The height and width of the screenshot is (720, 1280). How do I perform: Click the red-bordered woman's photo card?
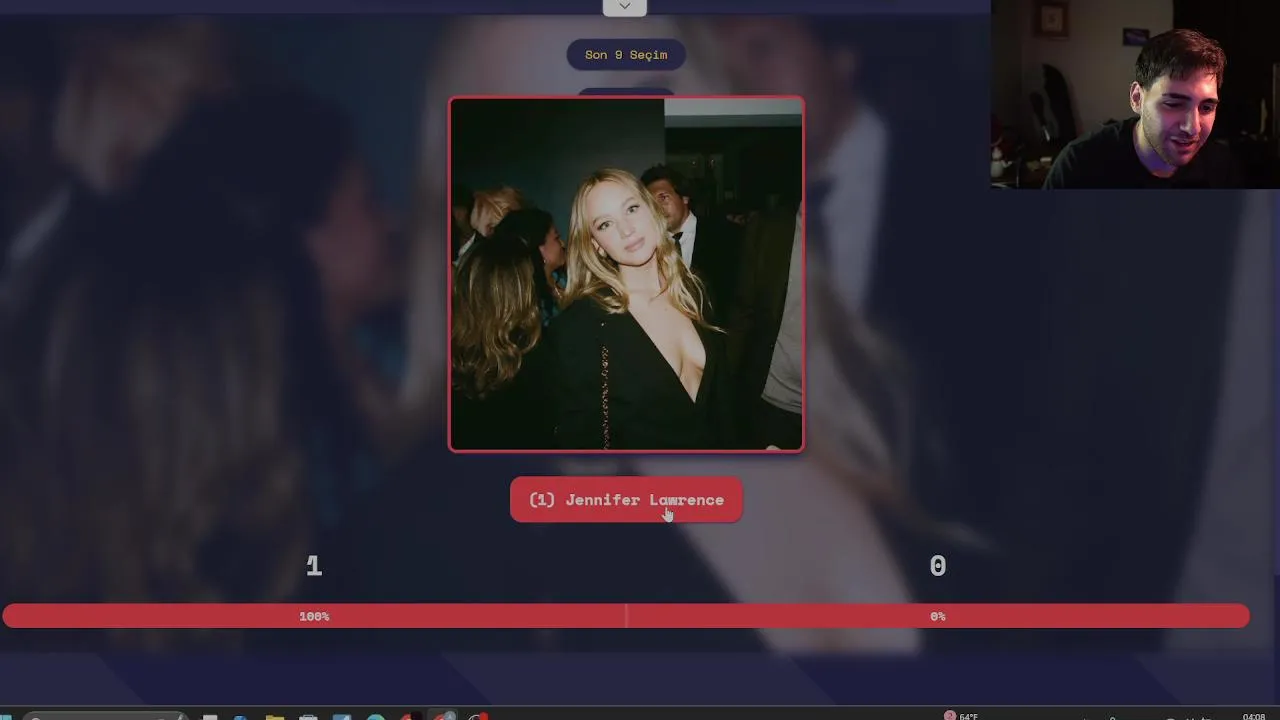626,274
